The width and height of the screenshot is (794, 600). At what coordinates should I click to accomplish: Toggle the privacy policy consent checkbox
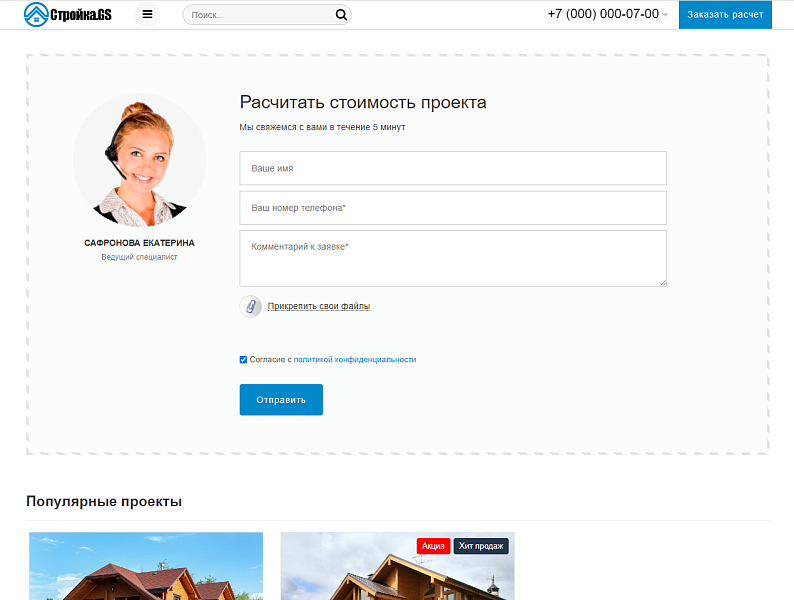point(243,359)
